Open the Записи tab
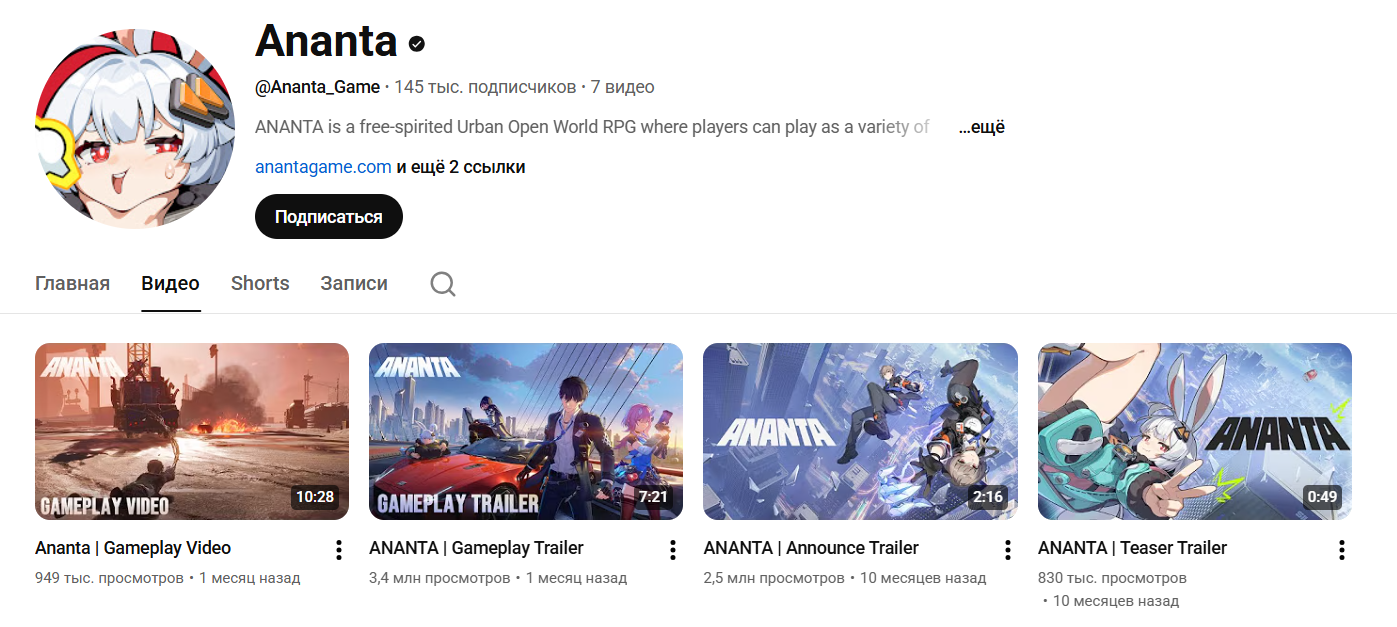 (354, 283)
